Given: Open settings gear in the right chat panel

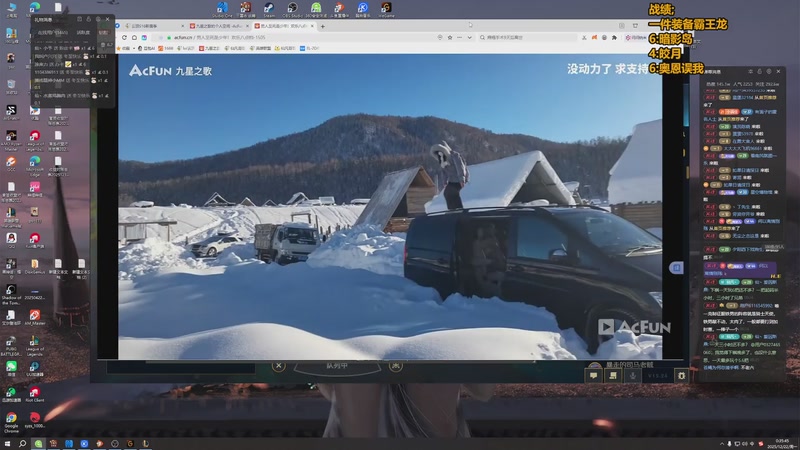Looking at the screenshot, I should [769, 71].
